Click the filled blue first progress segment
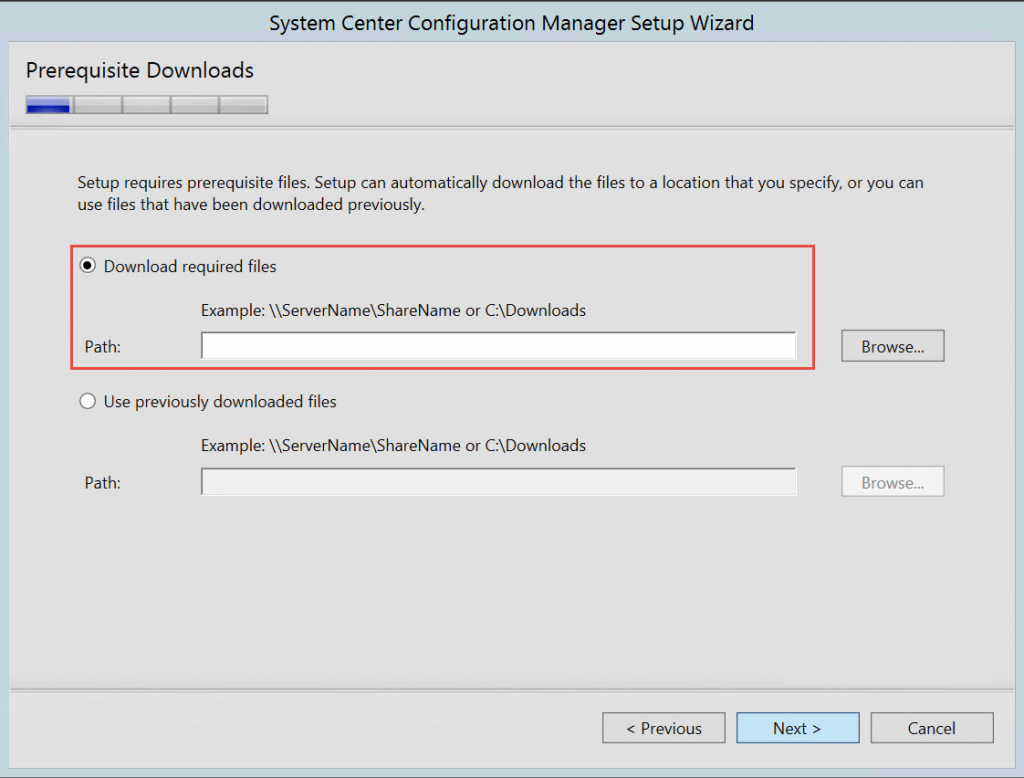 (x=48, y=105)
